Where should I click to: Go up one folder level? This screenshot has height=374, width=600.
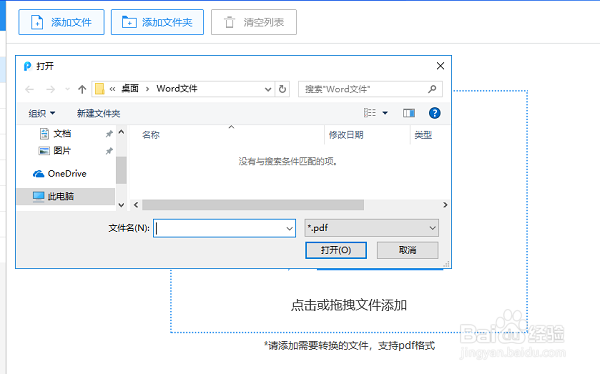(x=82, y=89)
